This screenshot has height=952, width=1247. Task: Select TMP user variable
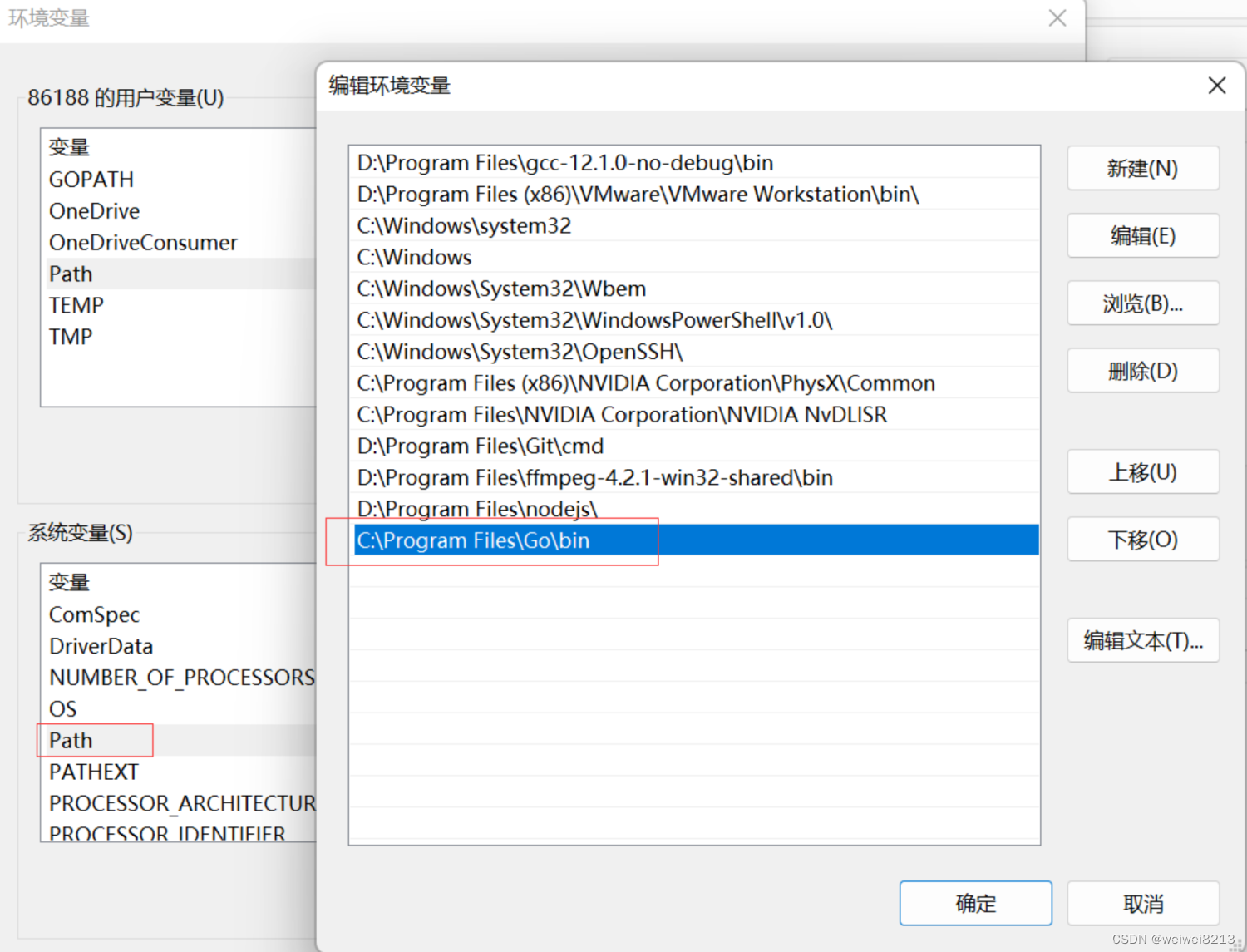pyautogui.click(x=179, y=338)
